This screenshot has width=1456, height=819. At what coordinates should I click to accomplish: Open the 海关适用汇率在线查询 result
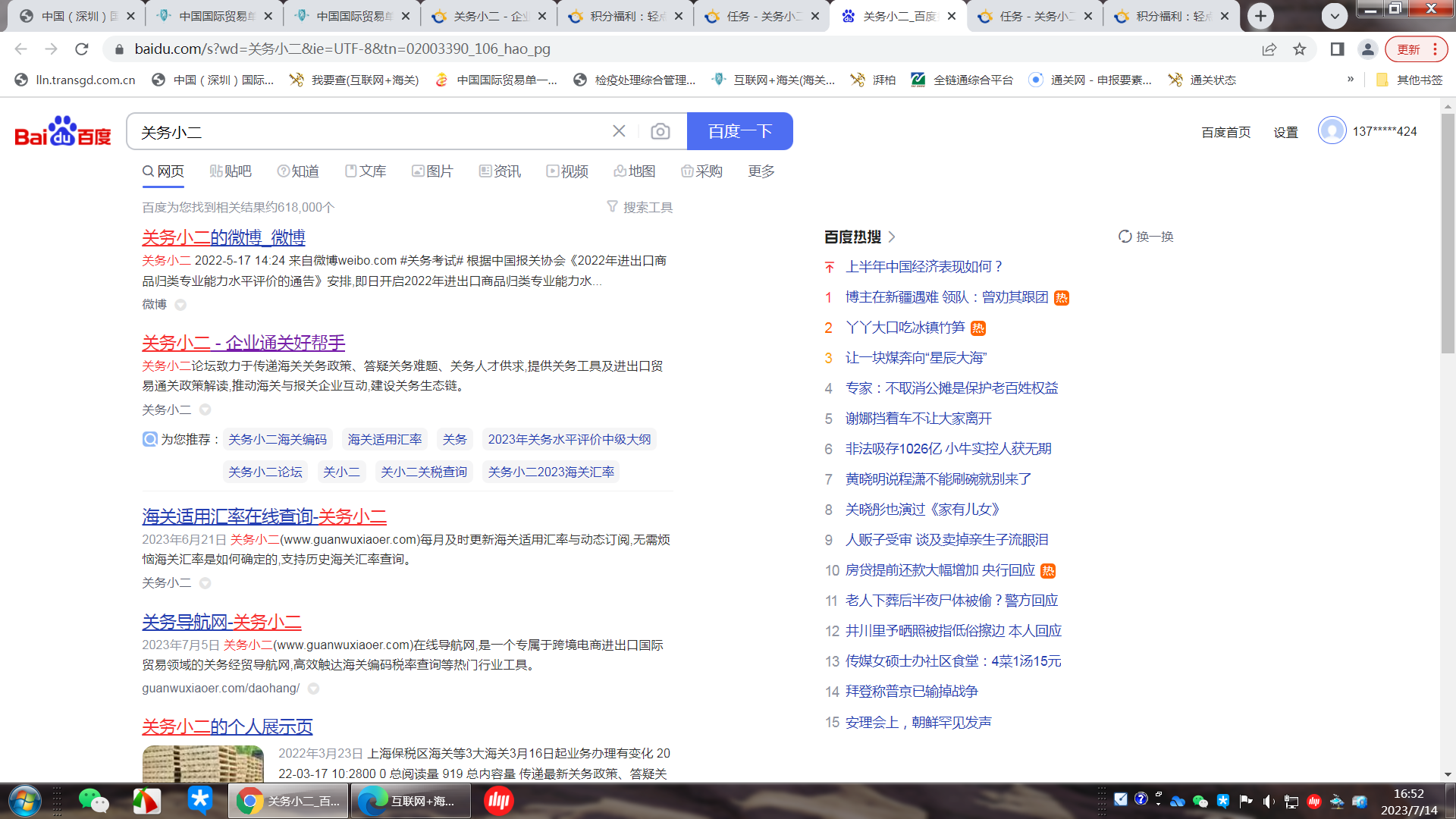click(264, 516)
